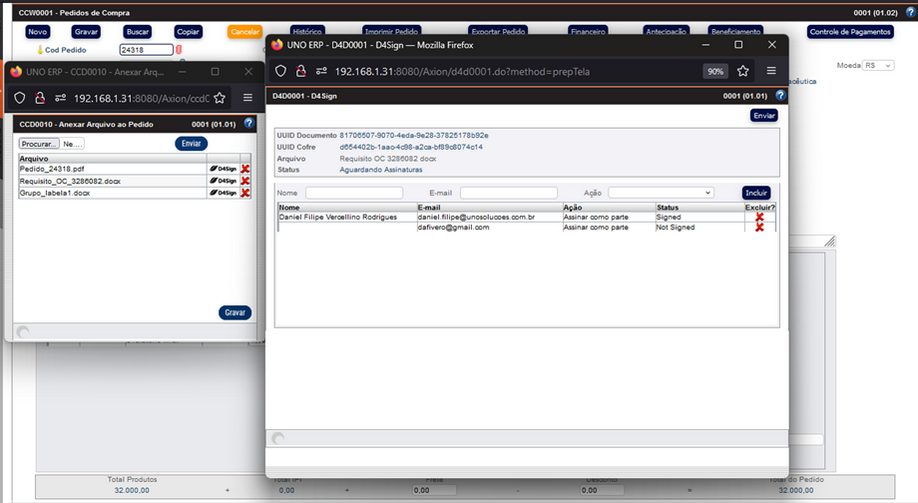
Task: Open help icon in D4Sign header
Action: [780, 96]
